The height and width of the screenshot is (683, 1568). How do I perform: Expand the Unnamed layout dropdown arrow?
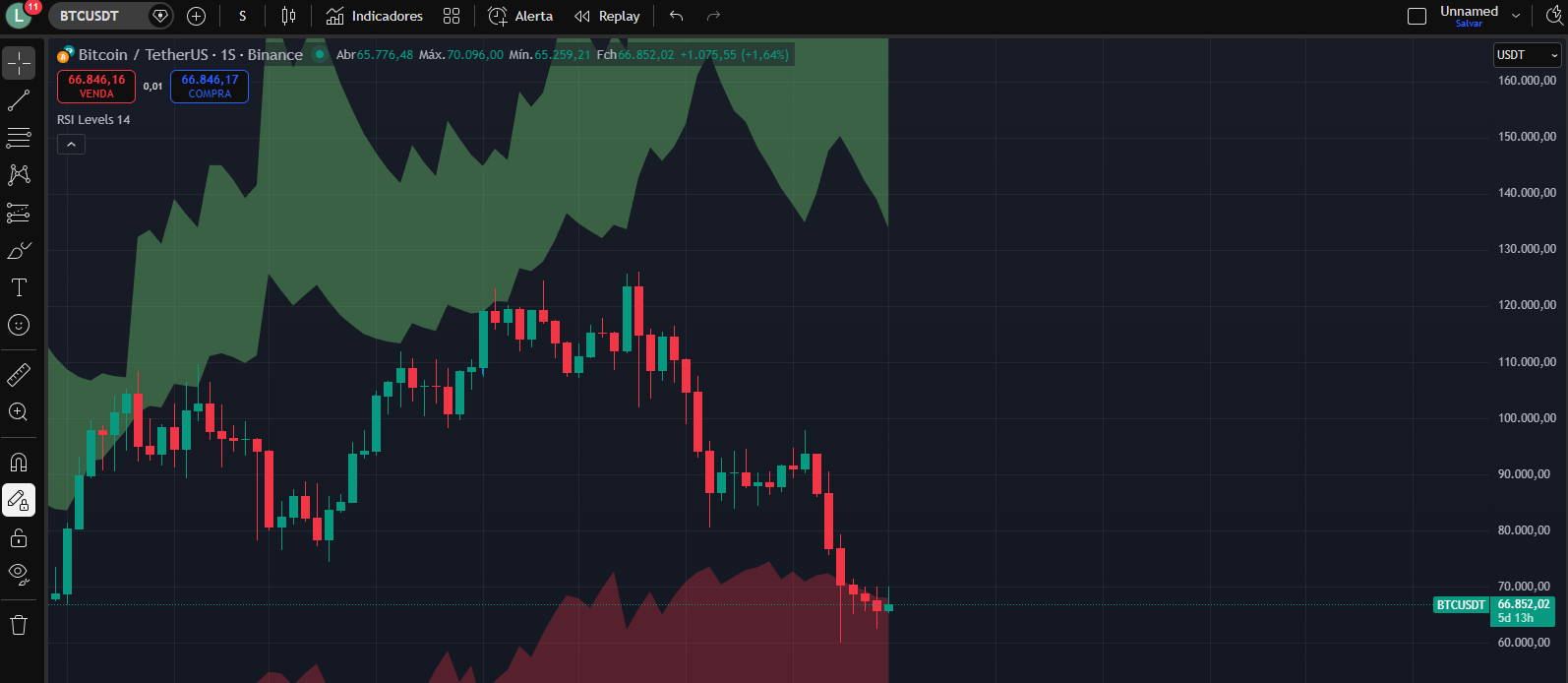(x=1516, y=16)
